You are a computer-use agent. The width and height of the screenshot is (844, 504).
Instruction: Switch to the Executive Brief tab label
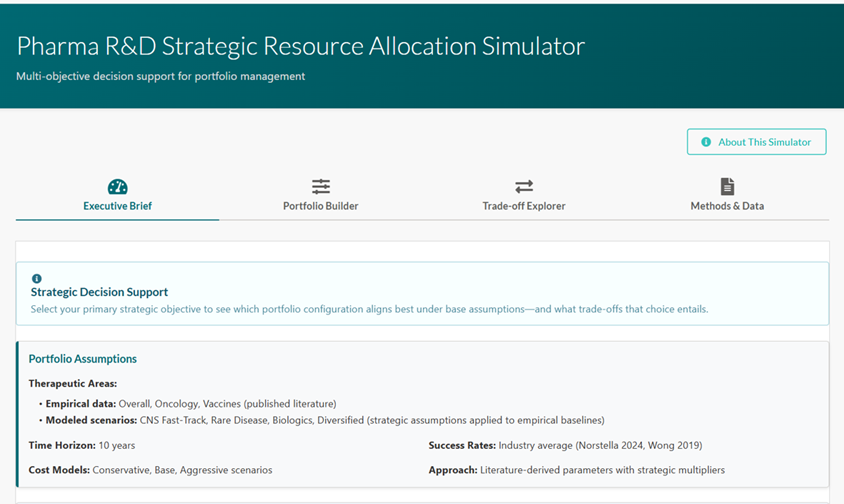[117, 206]
